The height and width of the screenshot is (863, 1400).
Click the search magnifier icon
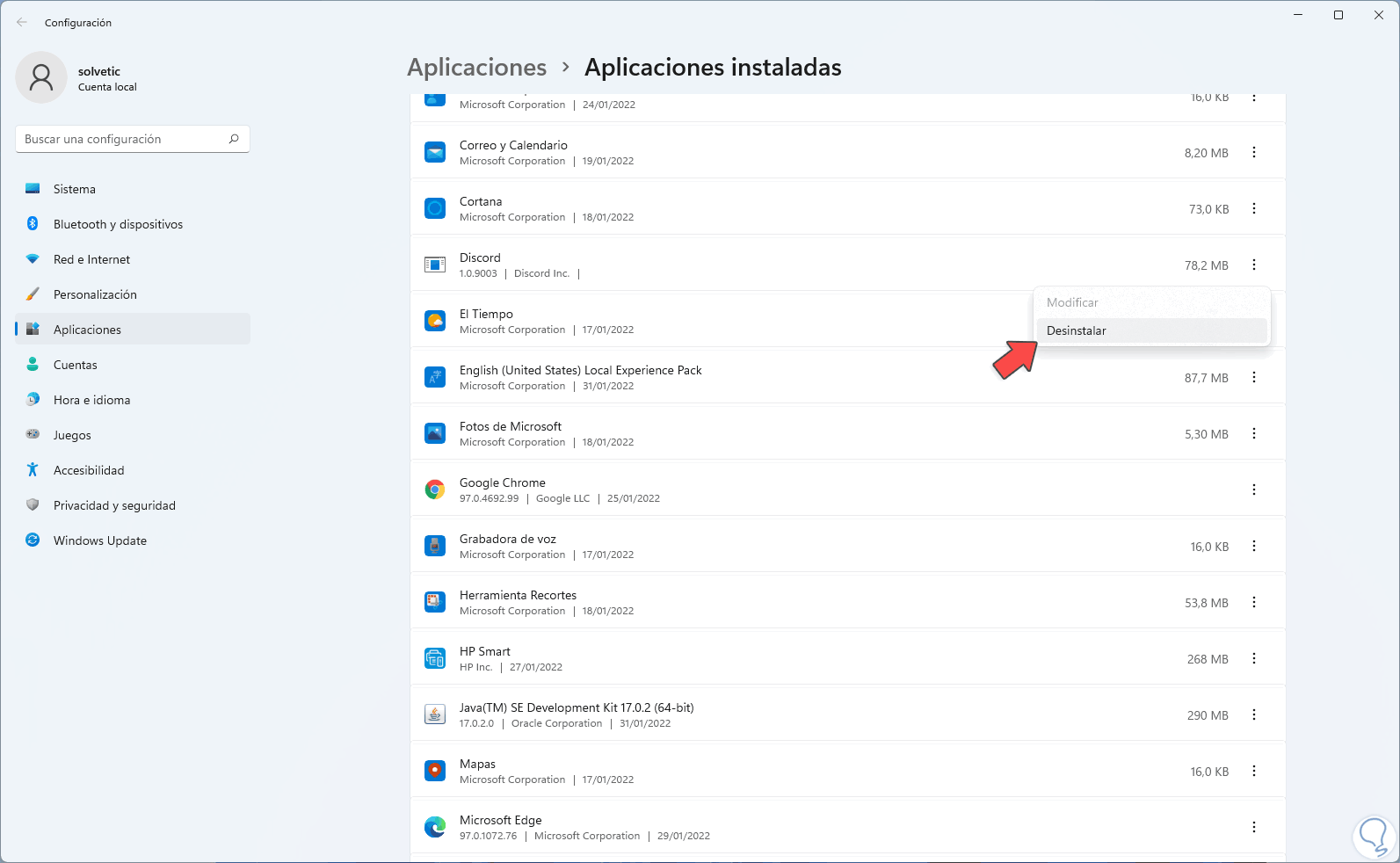pyautogui.click(x=234, y=139)
